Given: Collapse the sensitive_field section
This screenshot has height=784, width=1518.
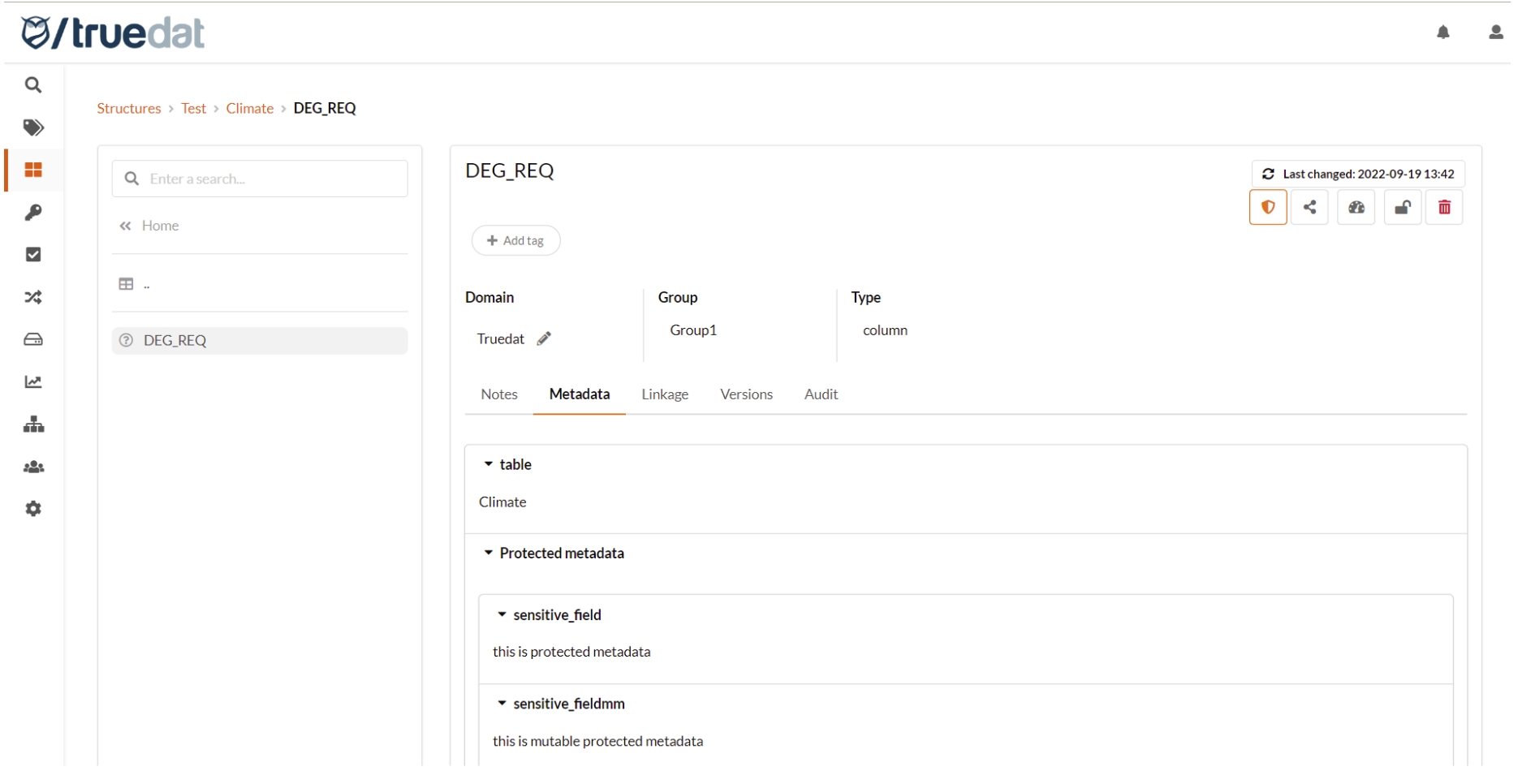Looking at the screenshot, I should [x=502, y=615].
